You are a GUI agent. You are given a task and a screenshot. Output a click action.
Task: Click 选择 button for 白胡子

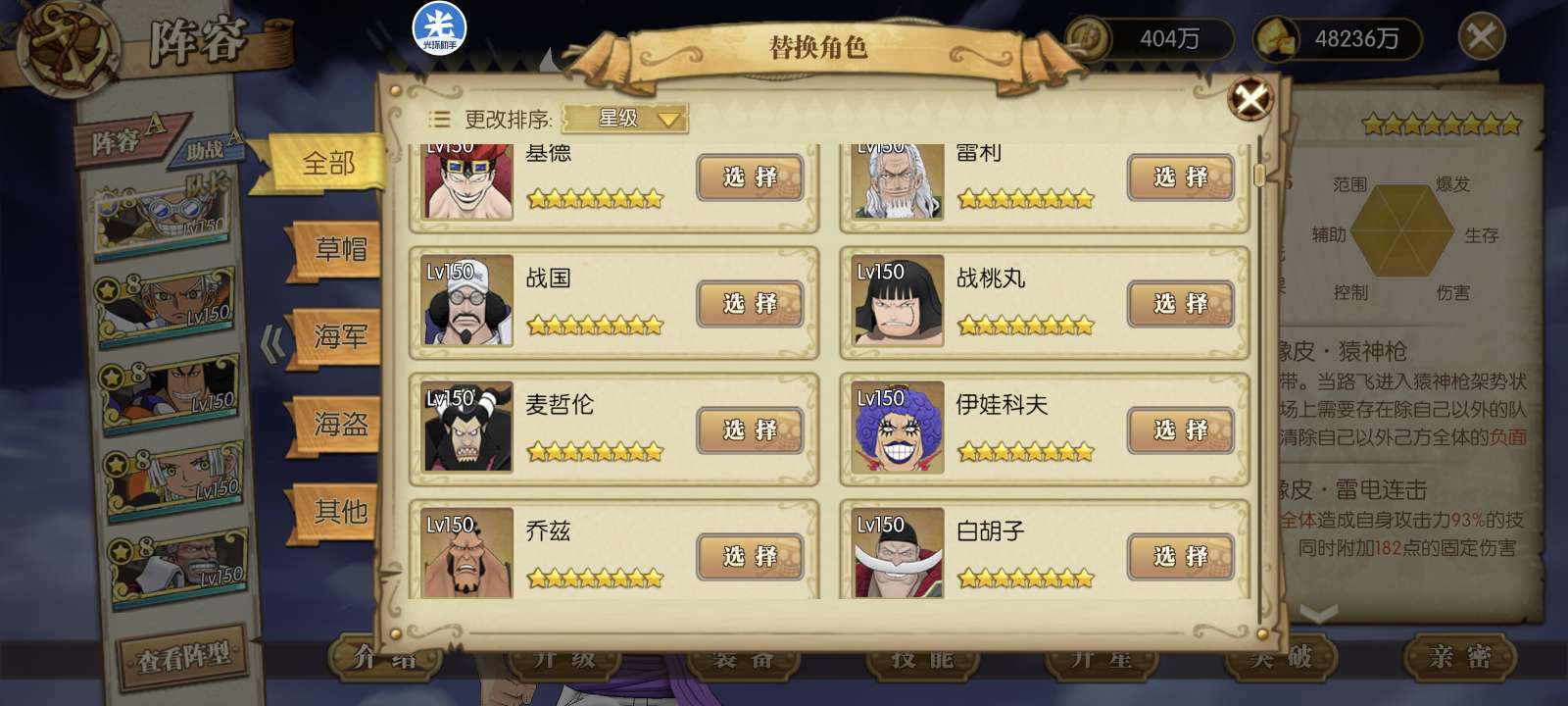click(1181, 556)
